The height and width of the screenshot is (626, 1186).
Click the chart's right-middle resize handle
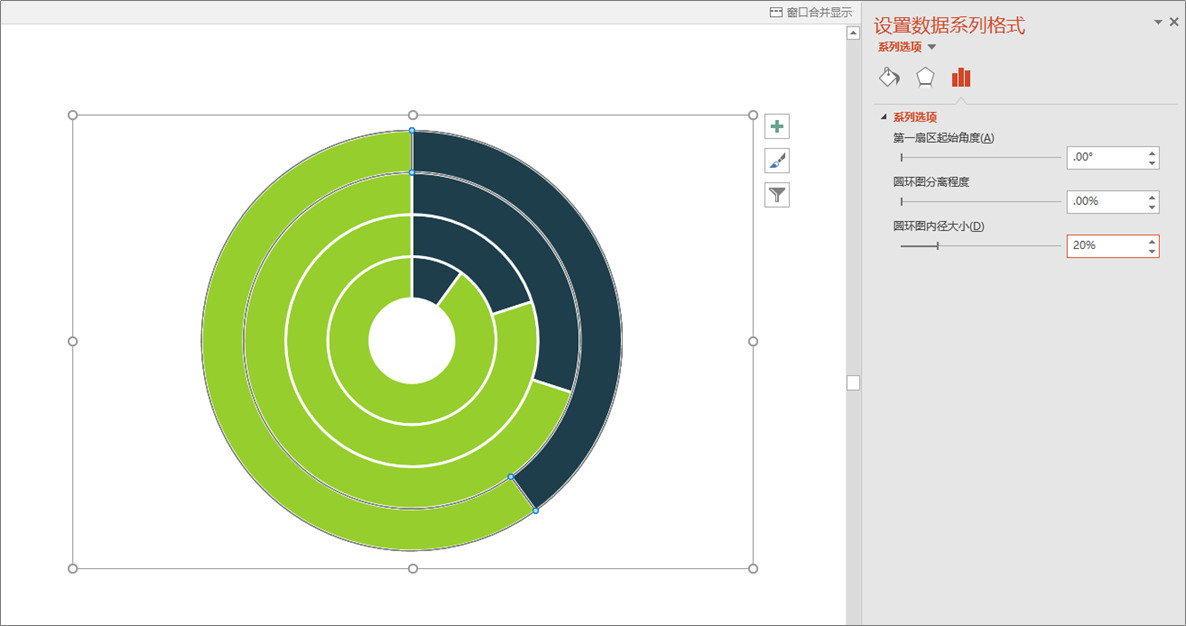(x=753, y=342)
